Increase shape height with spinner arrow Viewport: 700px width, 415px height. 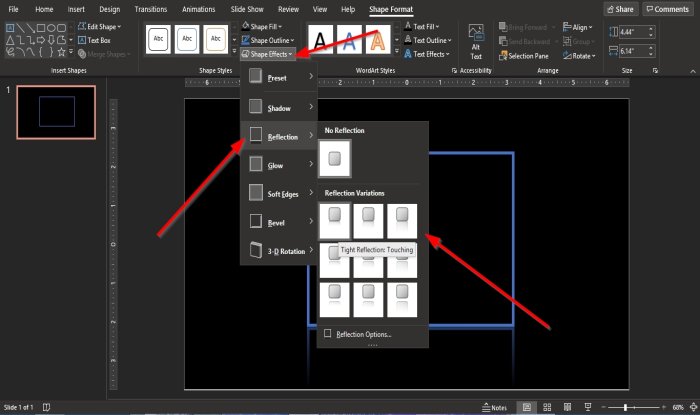pyautogui.click(x=651, y=29)
